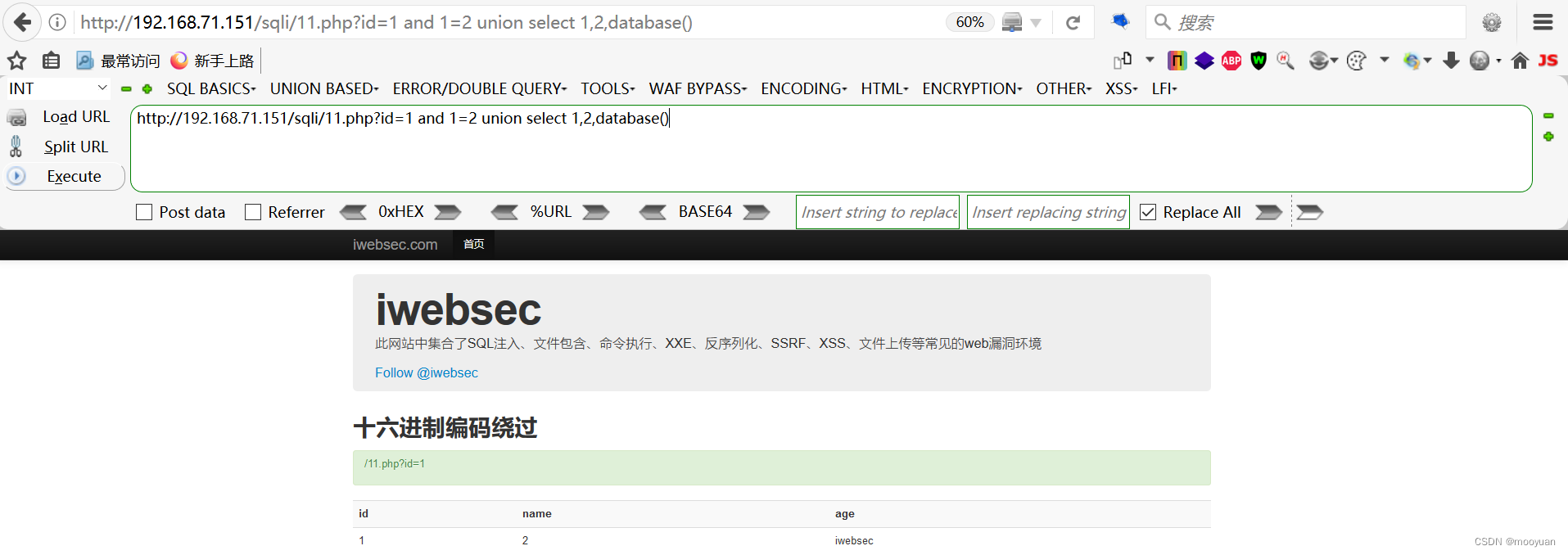Click the HackBar URL text area
The height and width of the screenshot is (555, 1568).
[x=831, y=148]
